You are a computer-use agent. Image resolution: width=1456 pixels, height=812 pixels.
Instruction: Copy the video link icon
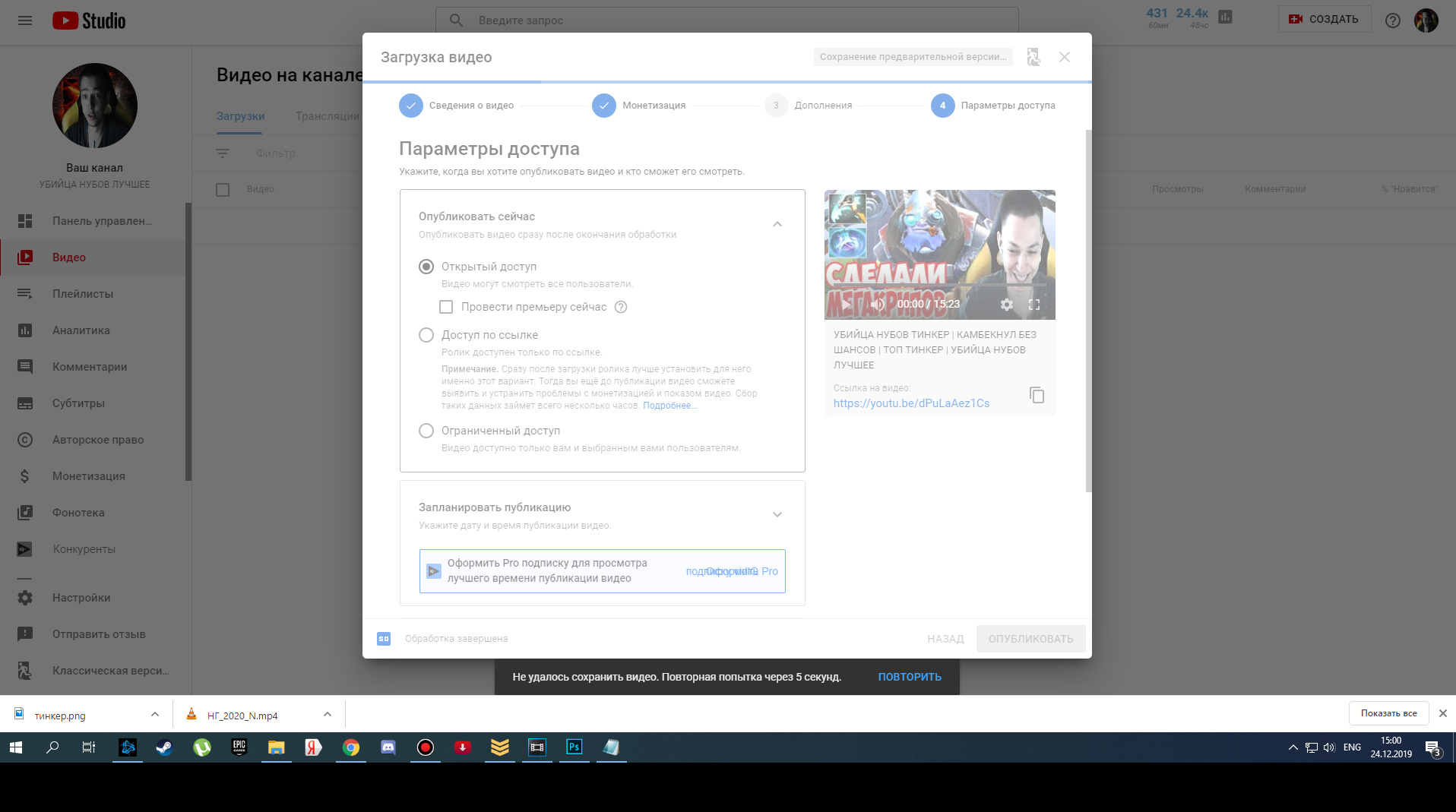pyautogui.click(x=1037, y=395)
